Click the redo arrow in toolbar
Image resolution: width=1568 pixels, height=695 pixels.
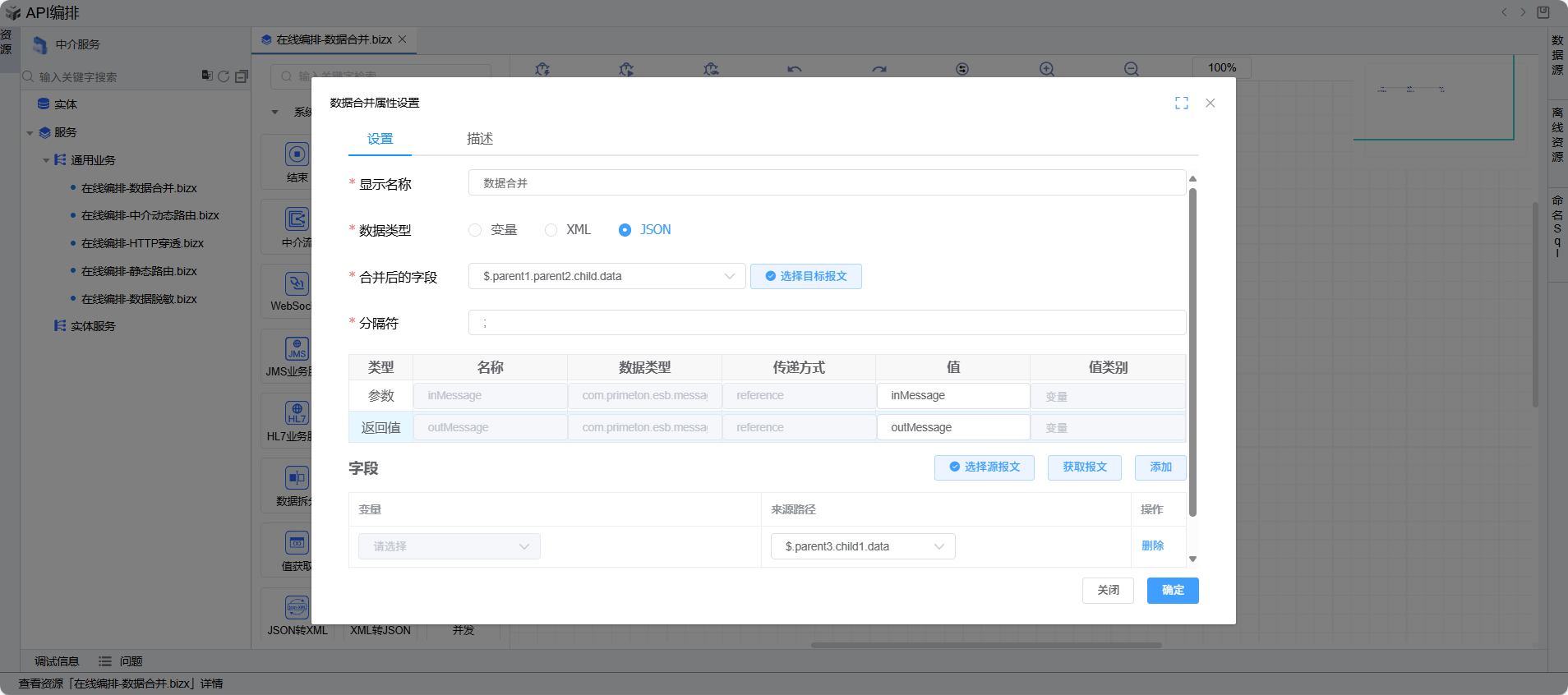point(879,69)
